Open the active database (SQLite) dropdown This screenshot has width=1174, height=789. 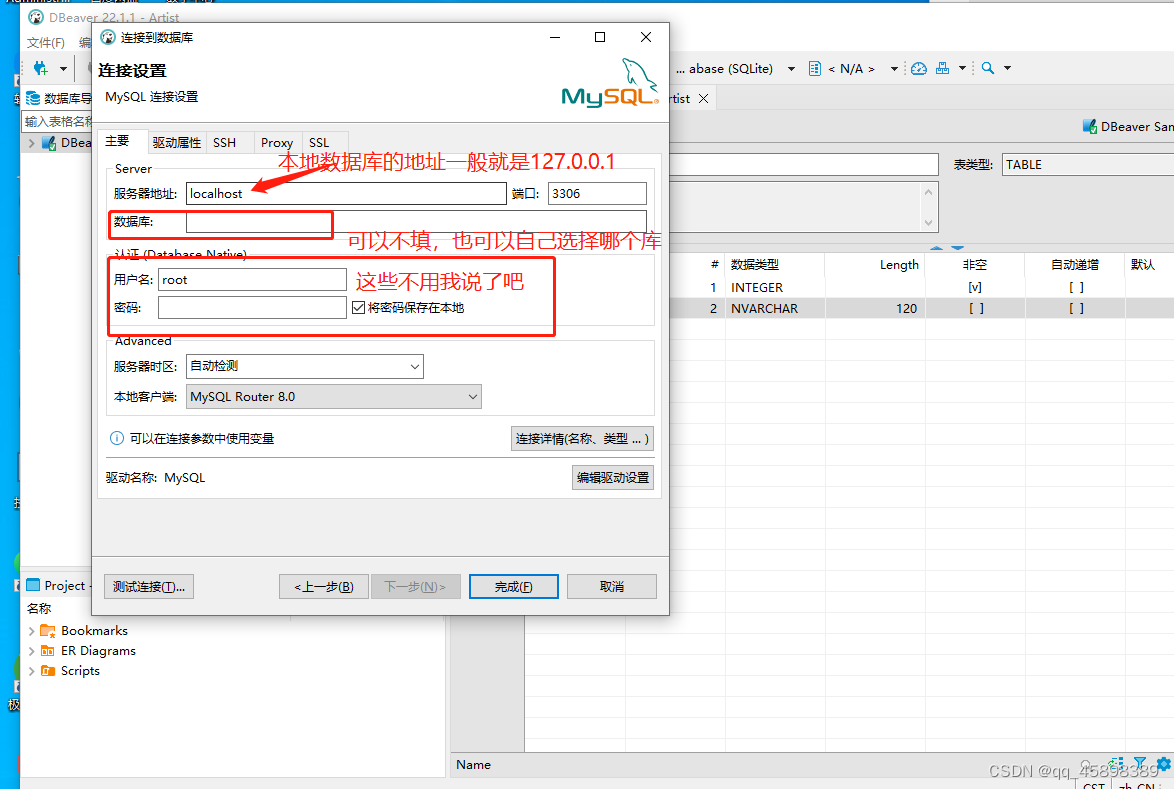click(x=791, y=69)
